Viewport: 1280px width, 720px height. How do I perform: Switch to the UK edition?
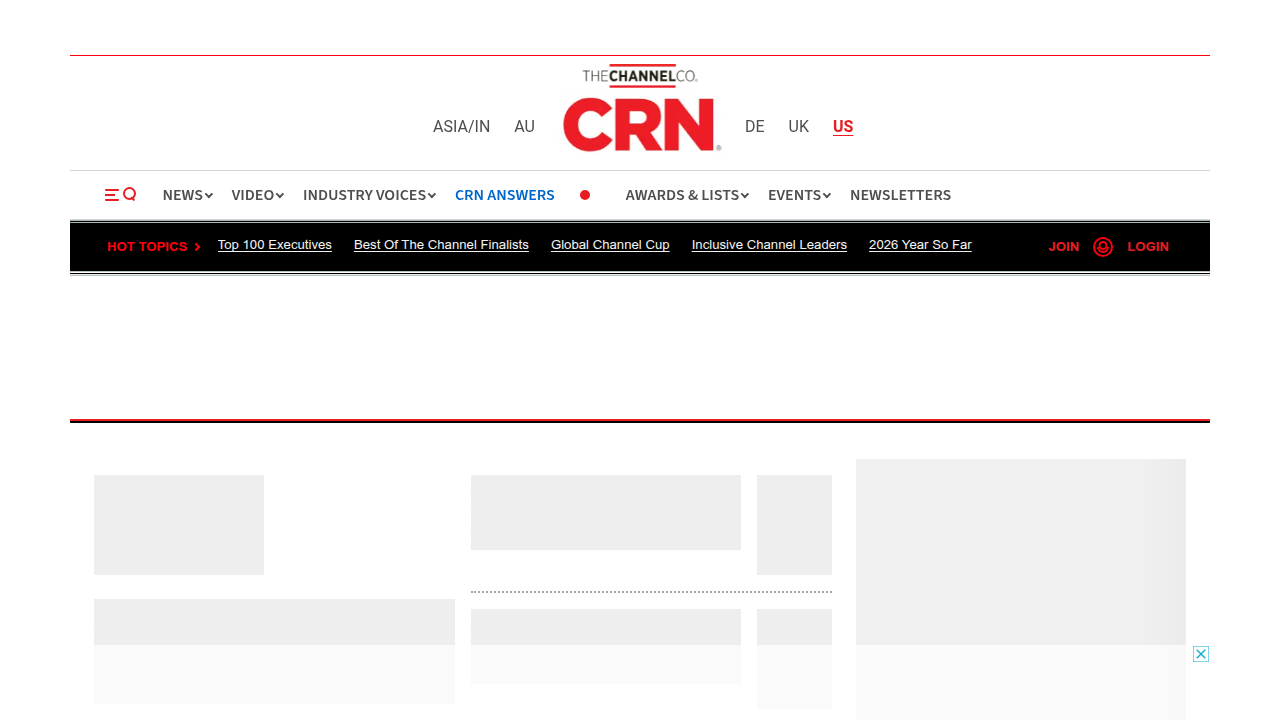click(x=798, y=126)
